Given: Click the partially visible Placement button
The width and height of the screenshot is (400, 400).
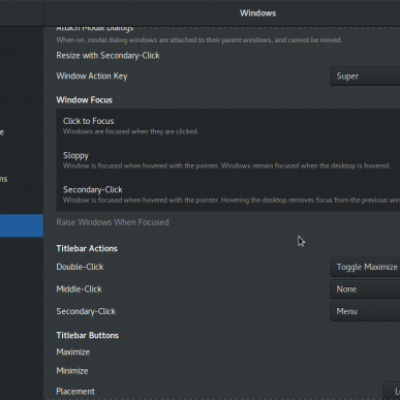Looking at the screenshot, I should click(392, 391).
